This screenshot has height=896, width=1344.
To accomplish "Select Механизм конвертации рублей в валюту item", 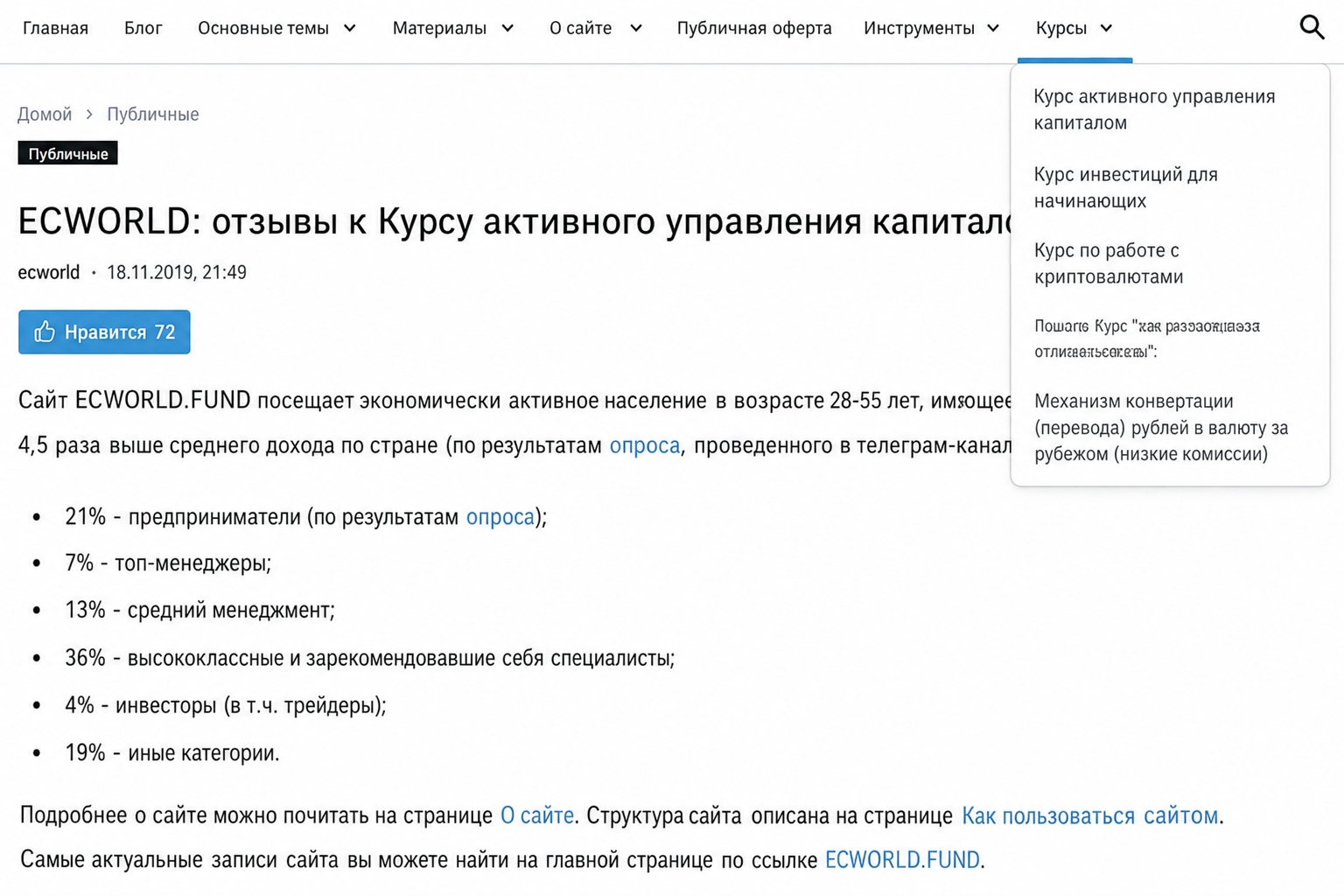I will 1161,427.
